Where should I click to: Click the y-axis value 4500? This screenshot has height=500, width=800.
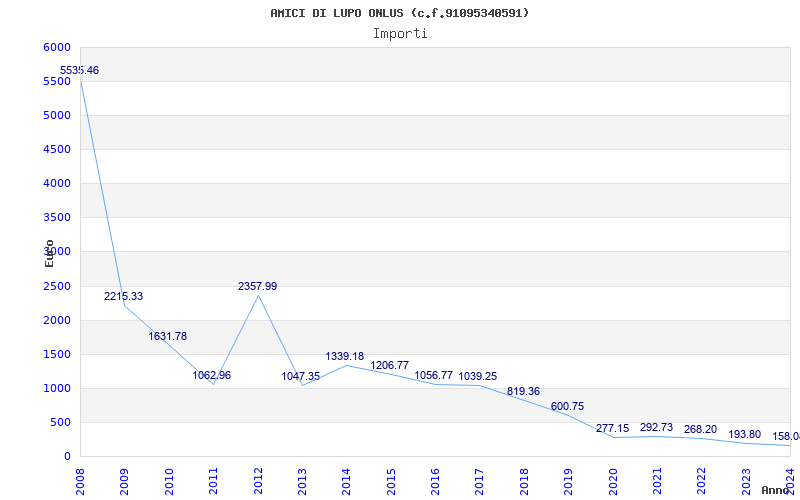pyautogui.click(x=57, y=149)
